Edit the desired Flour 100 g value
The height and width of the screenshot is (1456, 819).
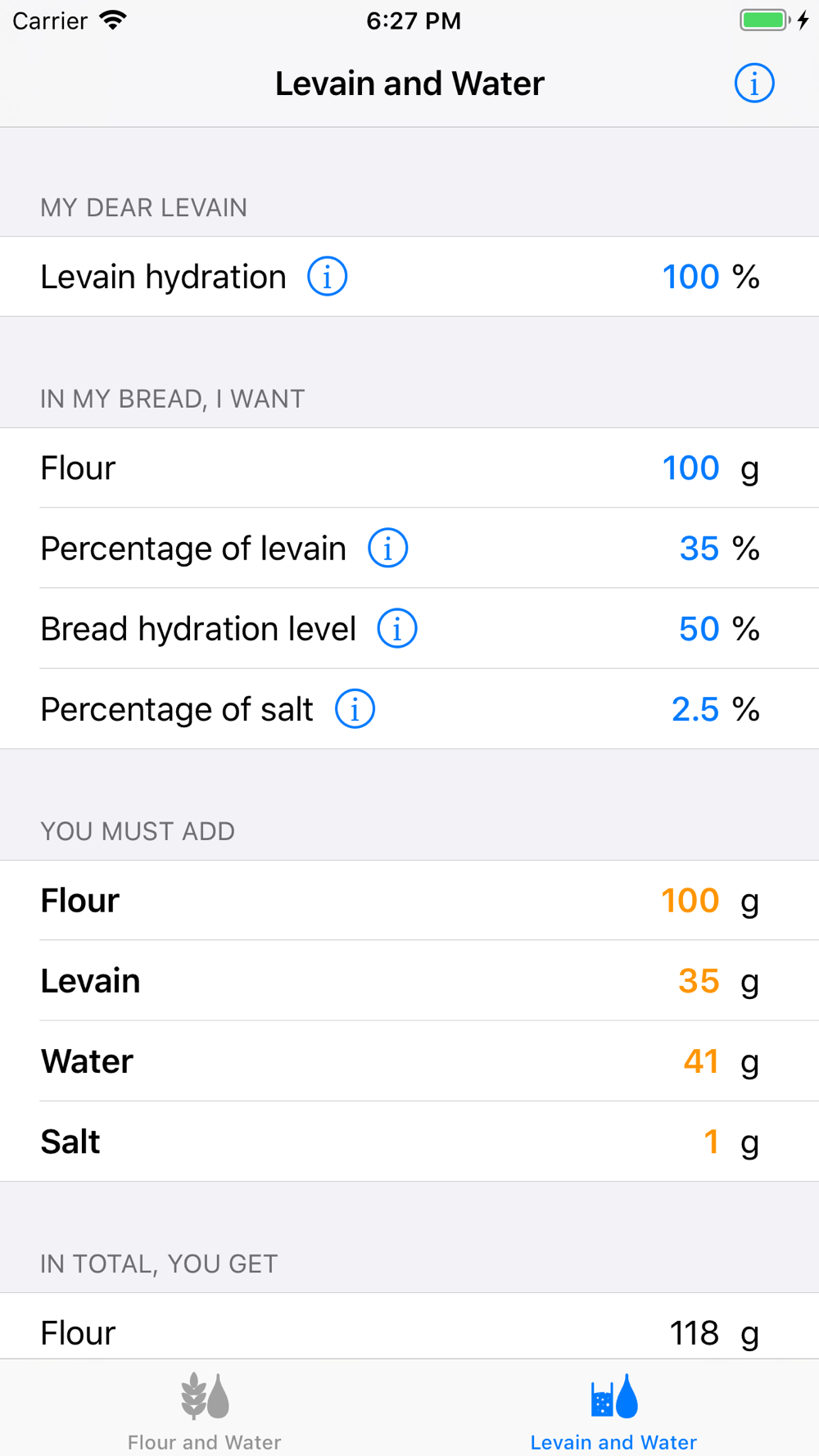coord(690,468)
